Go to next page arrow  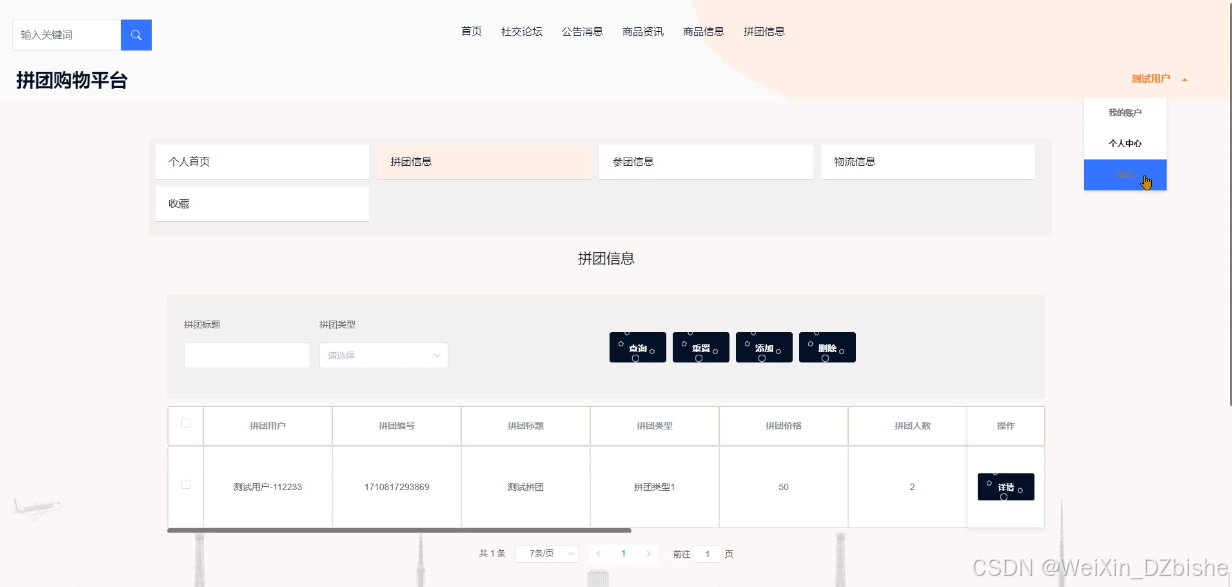[x=649, y=553]
